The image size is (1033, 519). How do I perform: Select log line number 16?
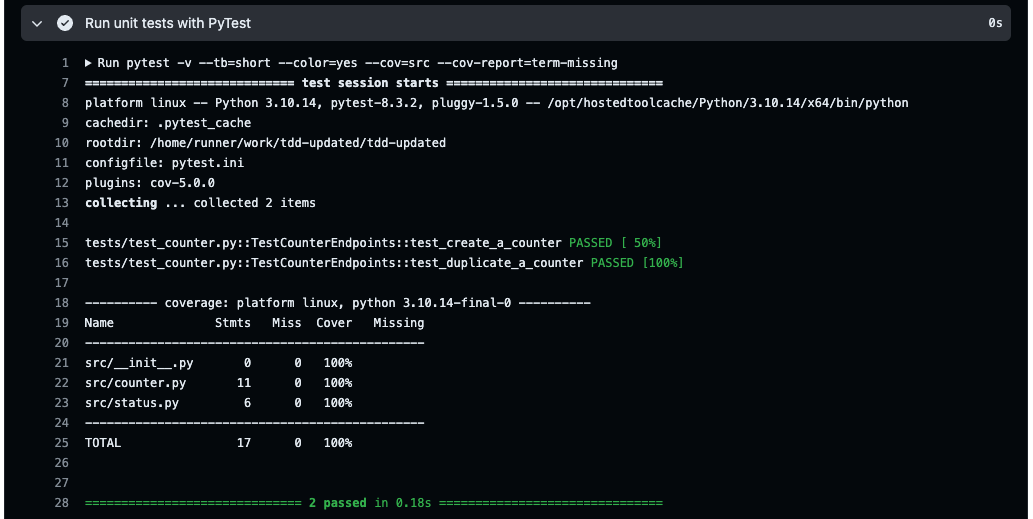coord(62,263)
